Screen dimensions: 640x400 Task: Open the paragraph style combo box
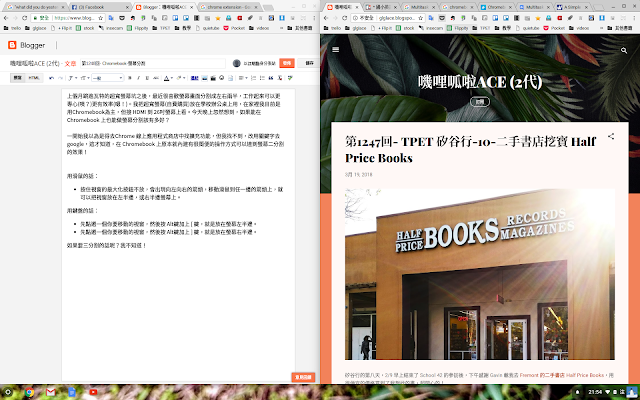(107, 78)
